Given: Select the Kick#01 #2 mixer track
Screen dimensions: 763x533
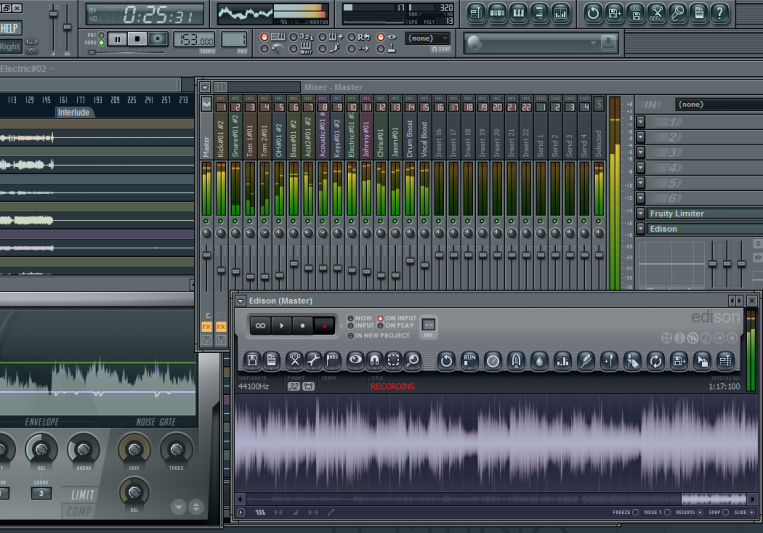Looking at the screenshot, I should [221, 139].
